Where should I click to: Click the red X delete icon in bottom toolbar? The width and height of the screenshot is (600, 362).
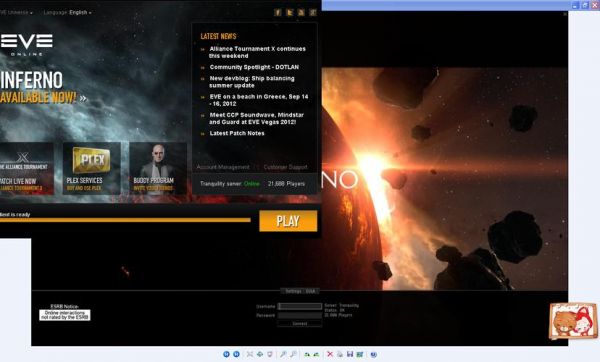[x=330, y=354]
